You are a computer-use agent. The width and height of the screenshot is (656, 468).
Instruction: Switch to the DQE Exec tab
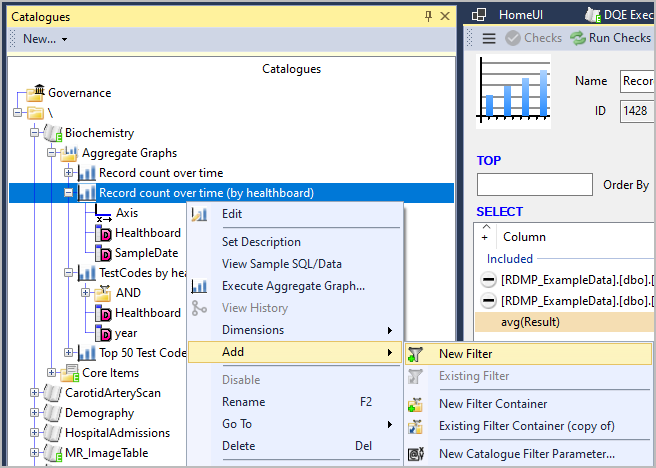620,15
